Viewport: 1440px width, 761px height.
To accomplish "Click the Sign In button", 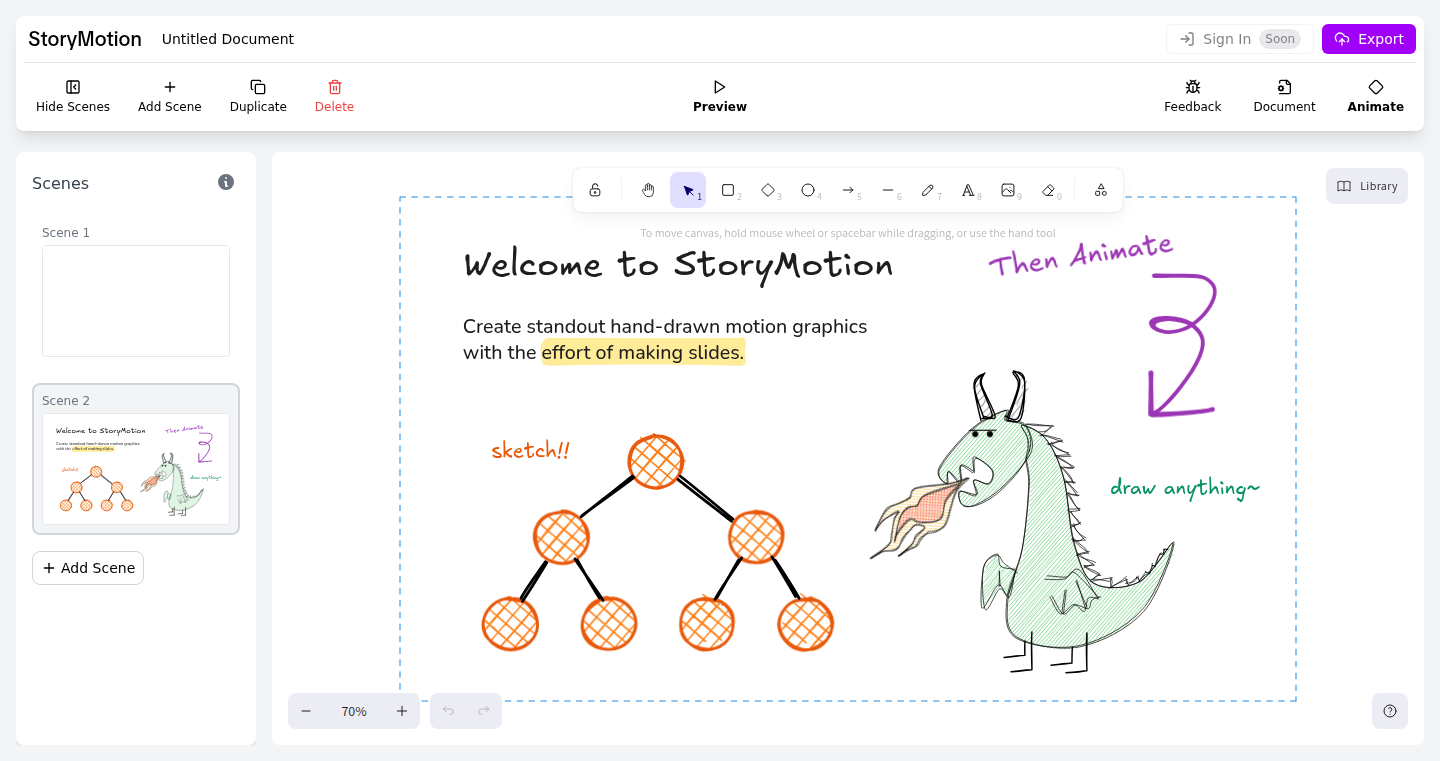I will coord(1240,39).
